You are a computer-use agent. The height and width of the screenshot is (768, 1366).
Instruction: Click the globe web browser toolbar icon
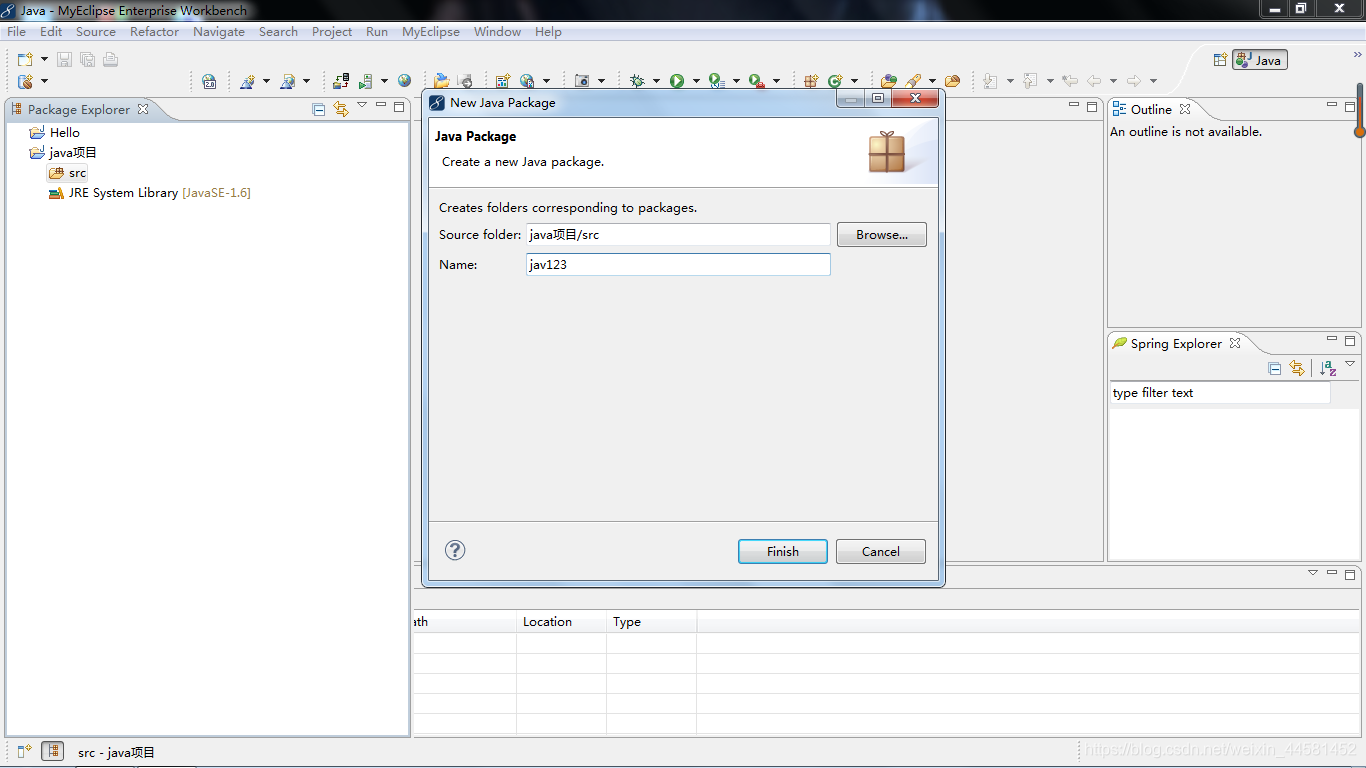(404, 81)
